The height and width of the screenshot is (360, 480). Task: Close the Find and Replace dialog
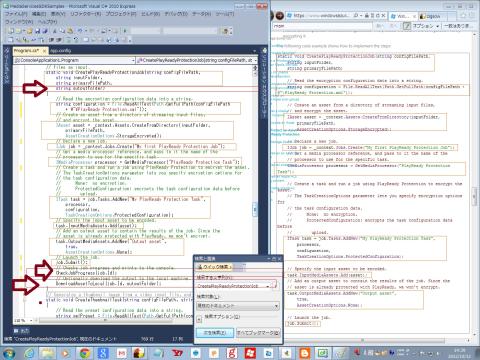pos(279,258)
